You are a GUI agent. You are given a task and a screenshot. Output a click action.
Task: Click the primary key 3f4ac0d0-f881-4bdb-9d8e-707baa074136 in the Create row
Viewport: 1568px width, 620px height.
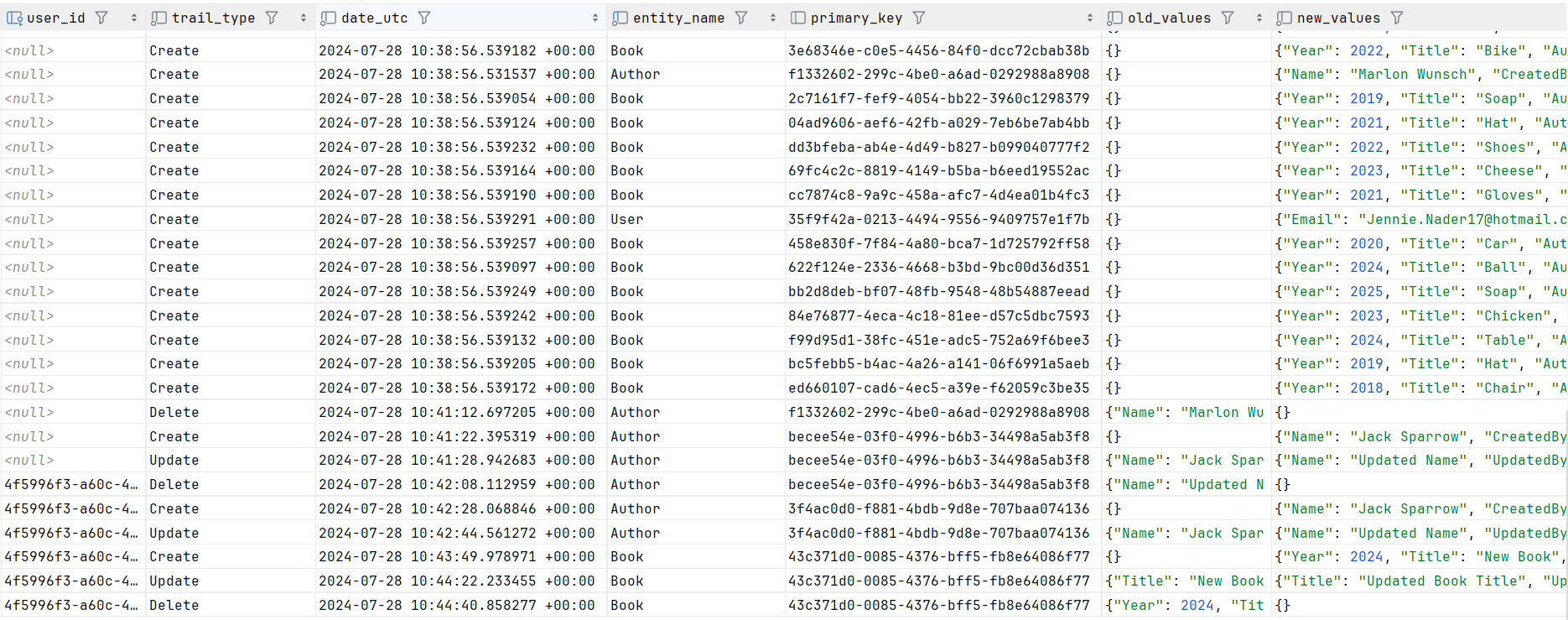tap(943, 508)
